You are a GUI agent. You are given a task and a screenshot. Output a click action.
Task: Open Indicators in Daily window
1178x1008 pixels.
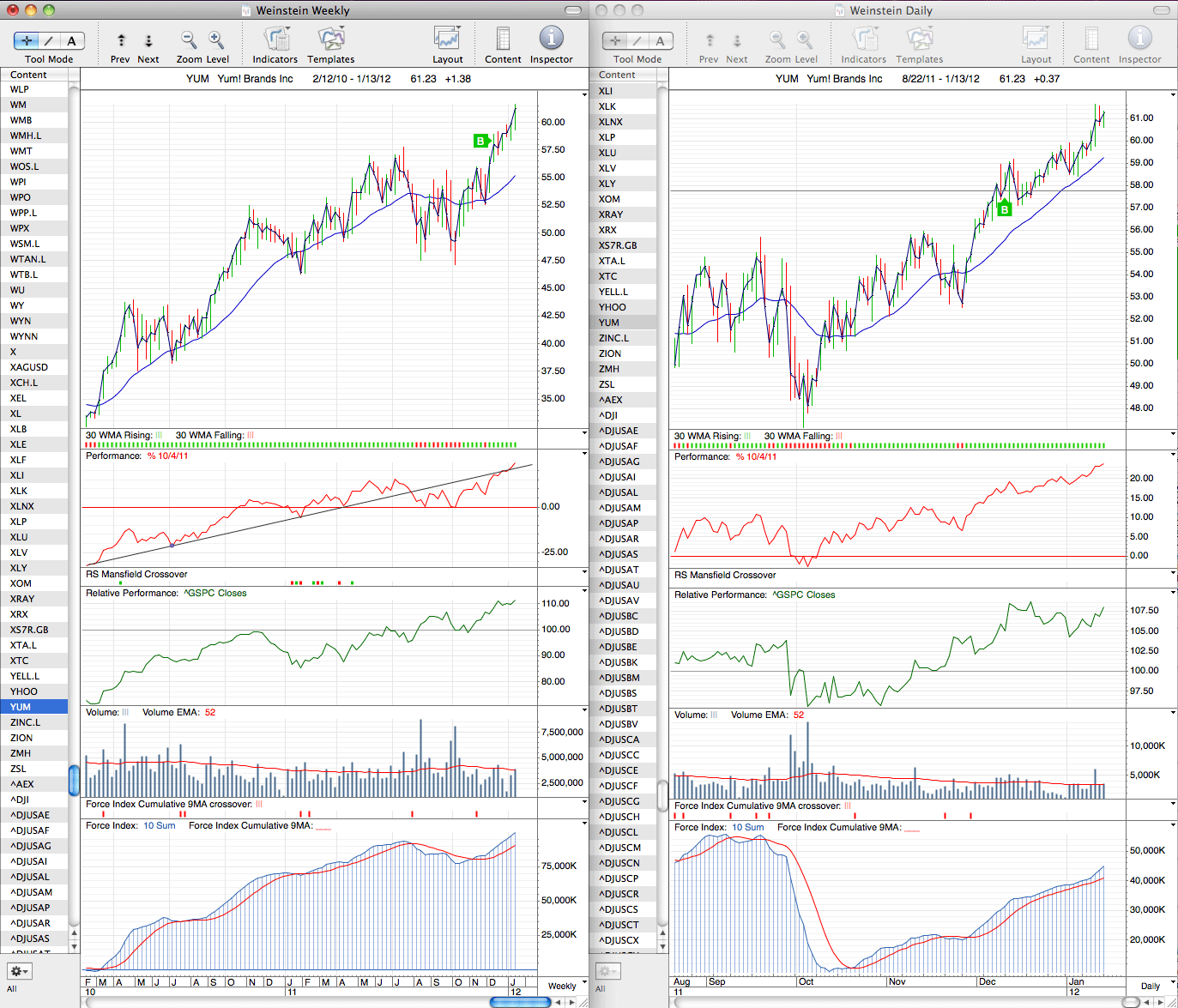coord(864,39)
